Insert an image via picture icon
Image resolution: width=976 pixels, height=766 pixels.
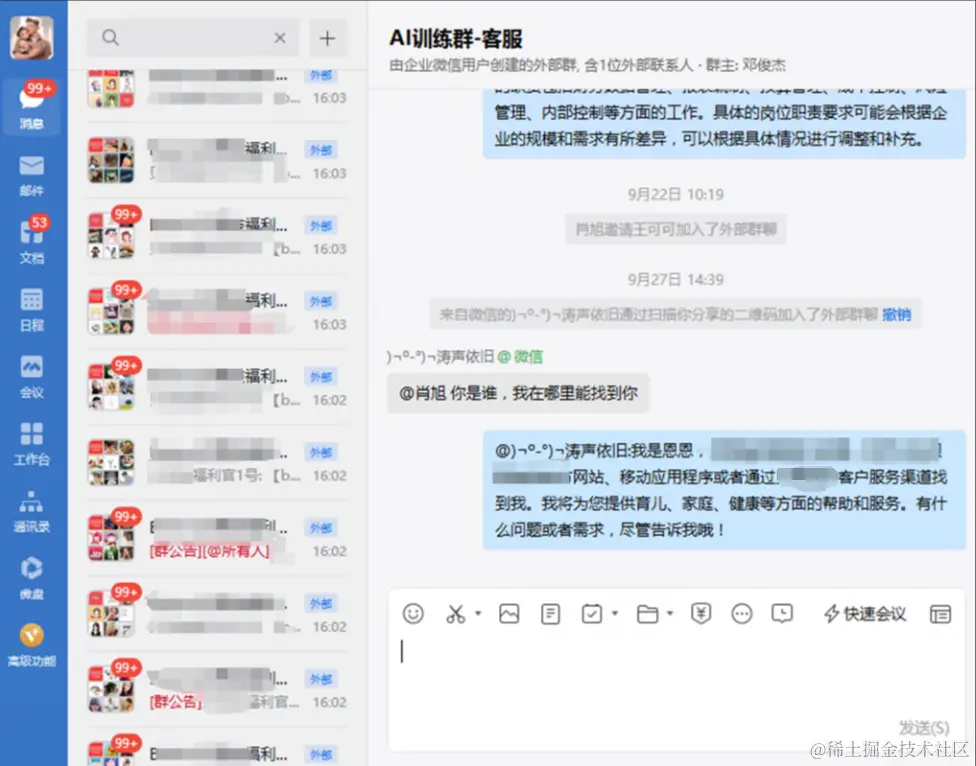click(x=509, y=614)
